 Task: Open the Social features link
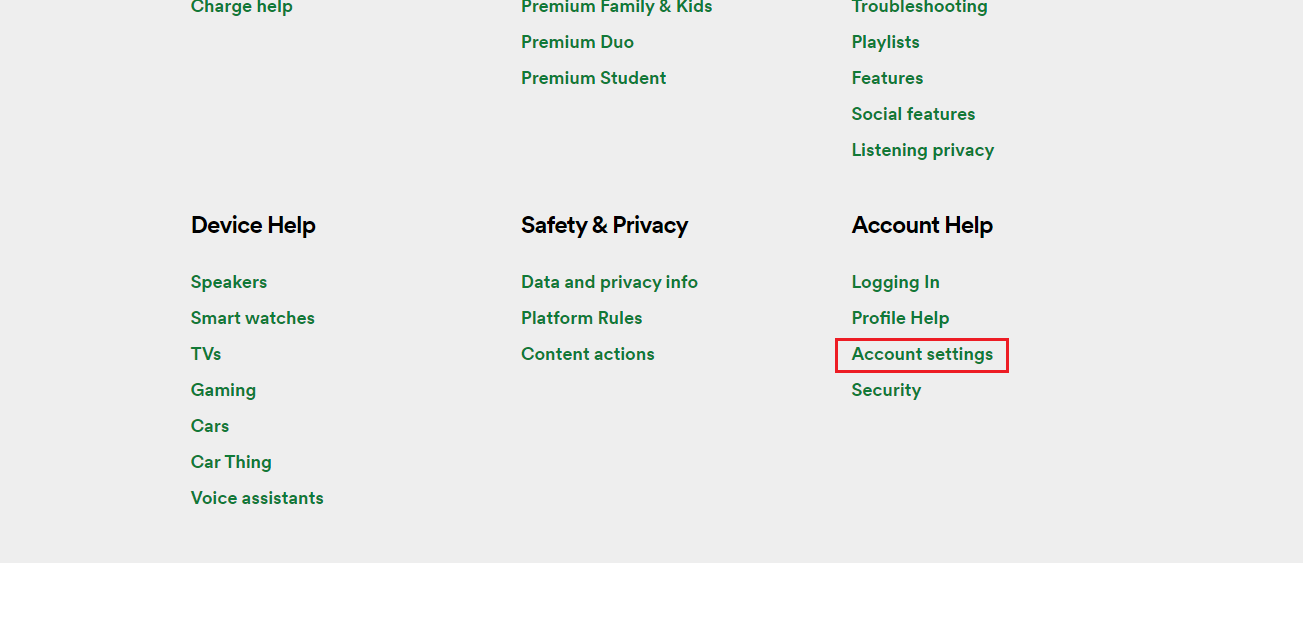coord(913,114)
